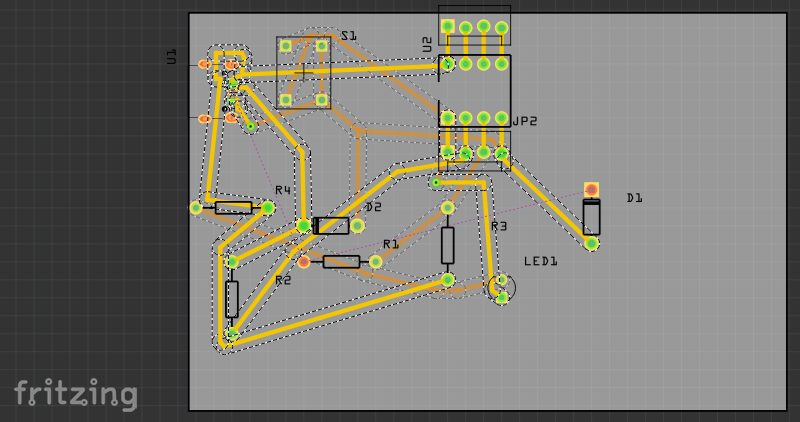Click the LED1 label text

(540, 261)
